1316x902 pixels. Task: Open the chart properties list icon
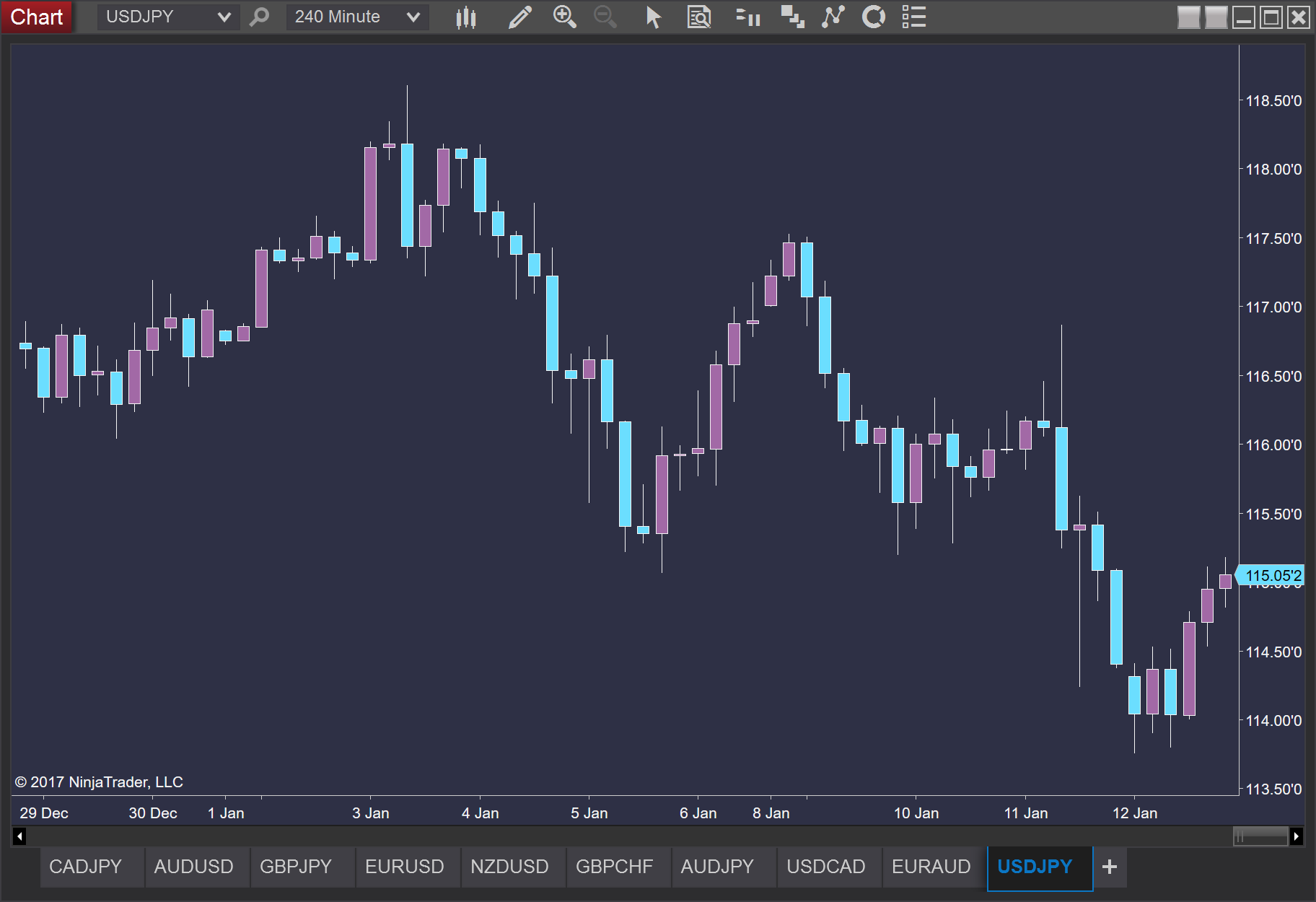[913, 17]
